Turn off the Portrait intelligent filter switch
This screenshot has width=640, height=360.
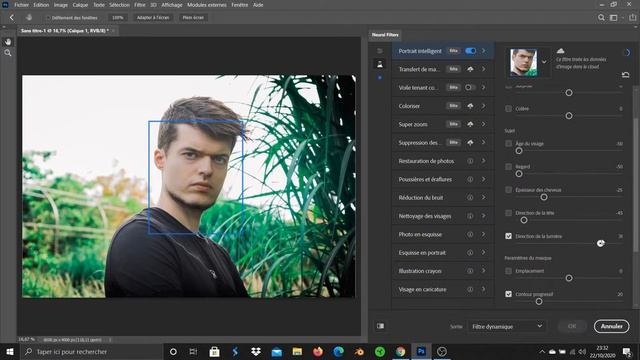(x=471, y=51)
